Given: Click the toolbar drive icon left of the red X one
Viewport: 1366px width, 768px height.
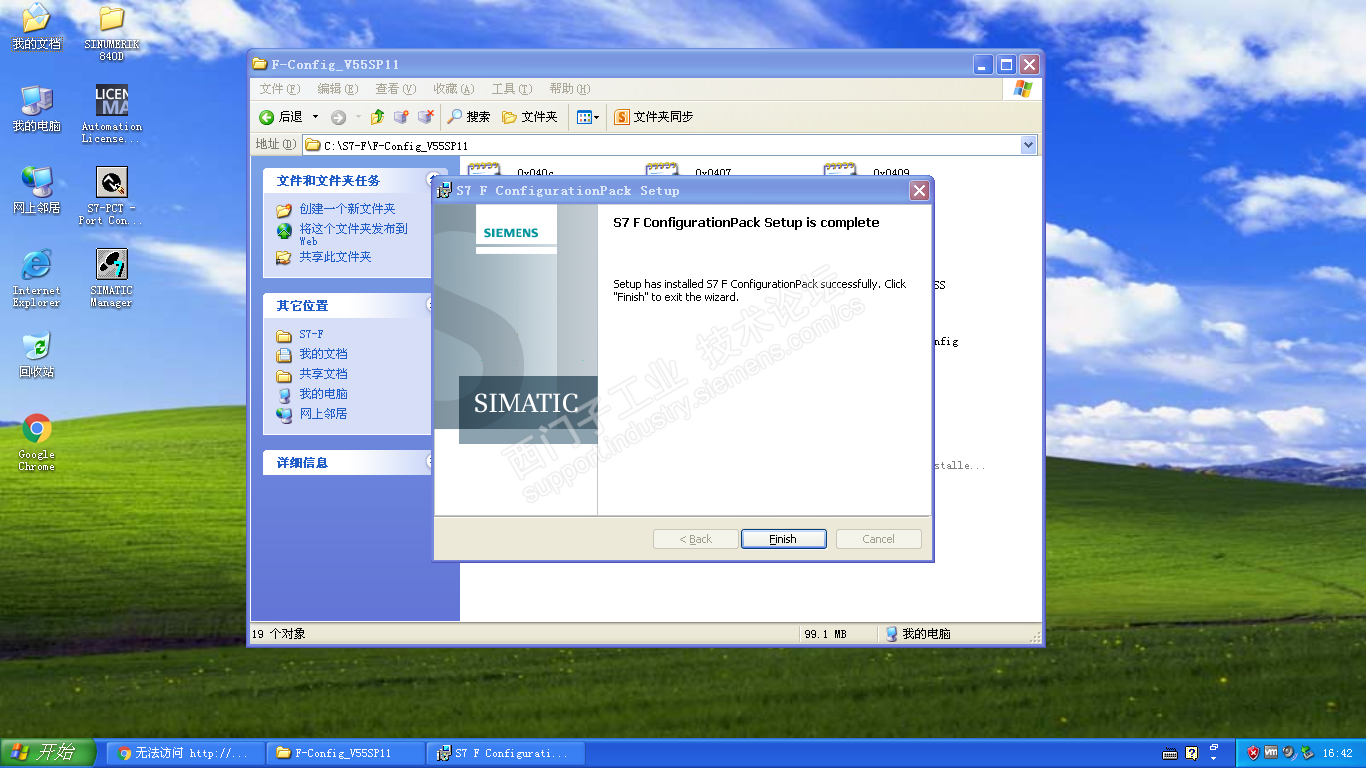Looking at the screenshot, I should pyautogui.click(x=401, y=117).
